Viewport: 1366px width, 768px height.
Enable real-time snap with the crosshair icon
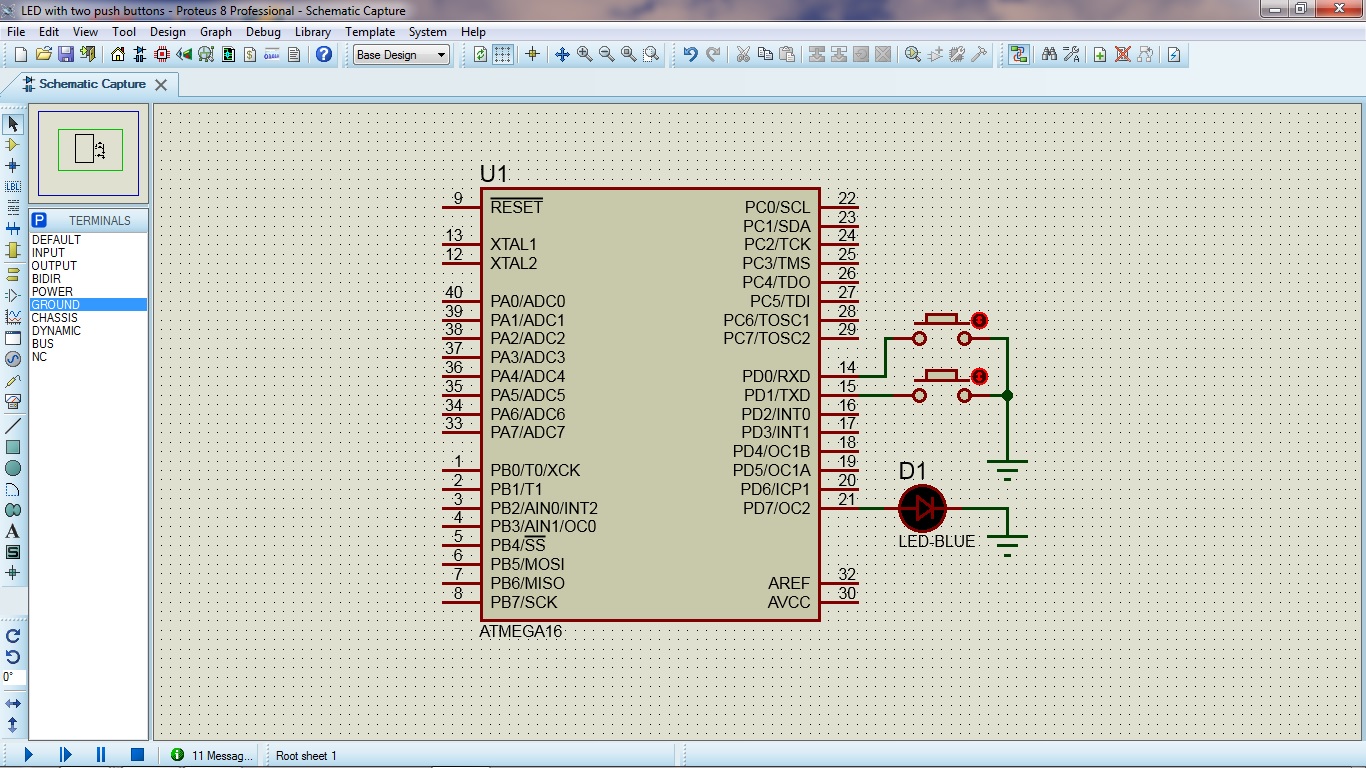tap(532, 54)
